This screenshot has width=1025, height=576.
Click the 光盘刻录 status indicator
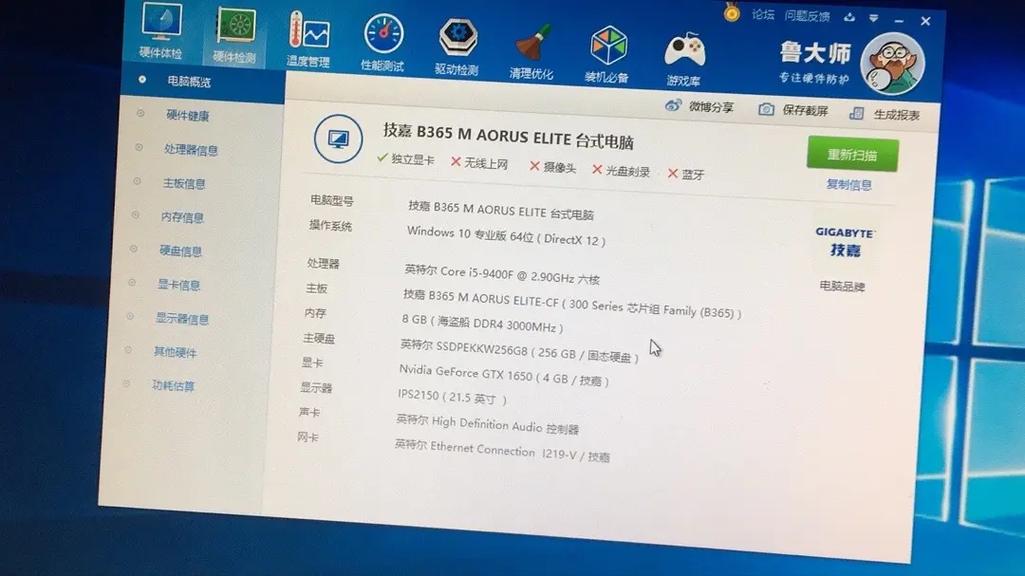pos(621,171)
